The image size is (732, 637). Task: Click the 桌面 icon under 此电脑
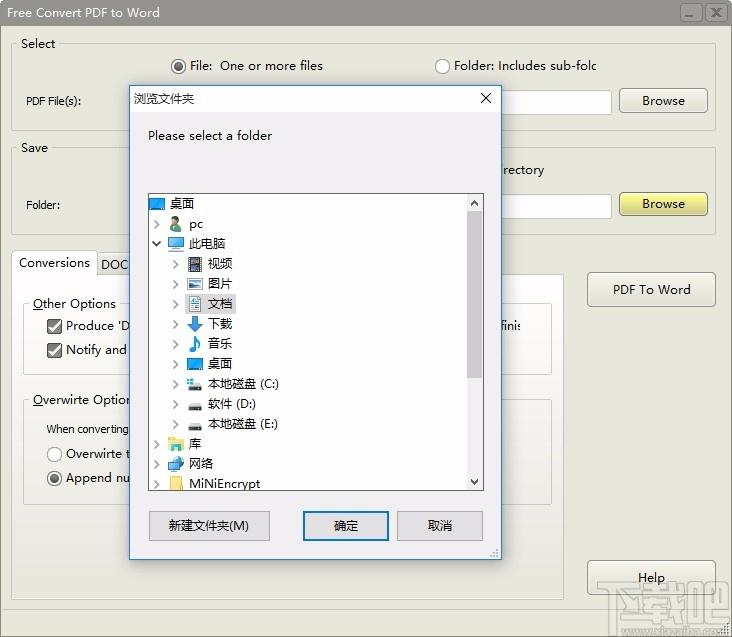click(195, 364)
